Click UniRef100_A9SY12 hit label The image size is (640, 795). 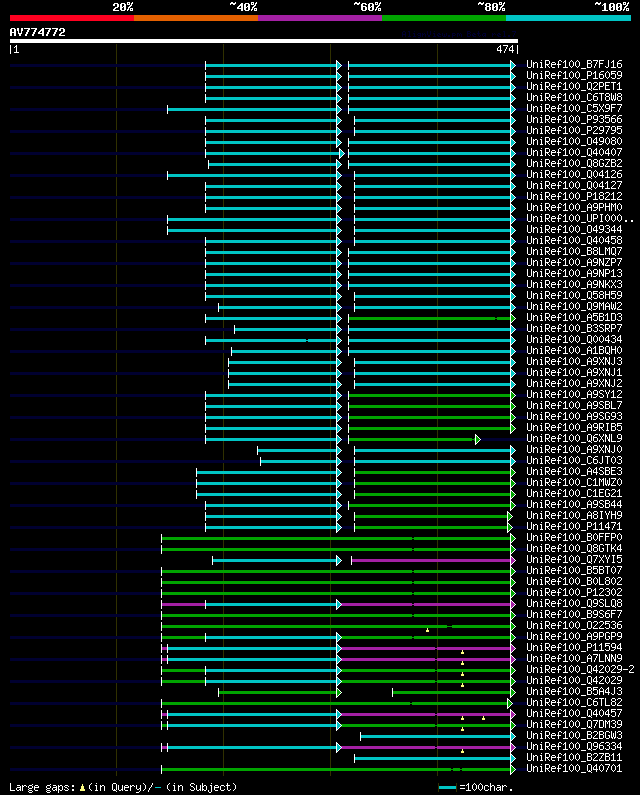574,394
